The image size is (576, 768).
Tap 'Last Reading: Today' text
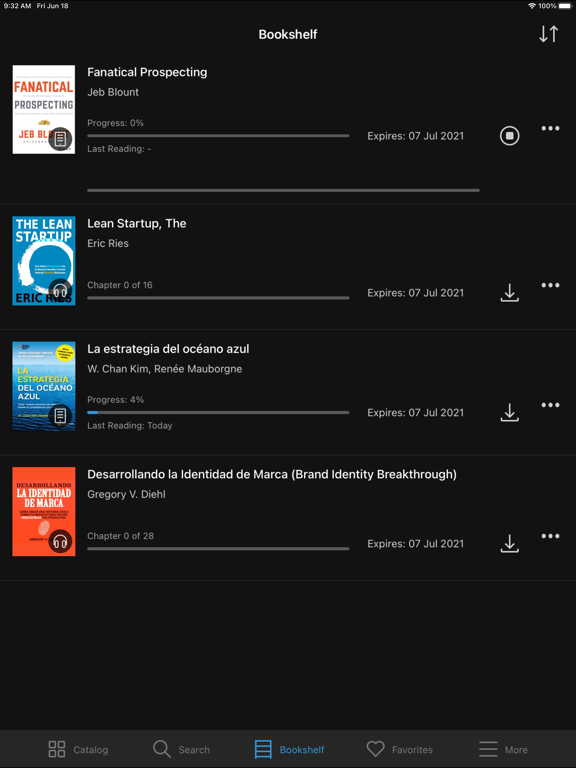130,426
